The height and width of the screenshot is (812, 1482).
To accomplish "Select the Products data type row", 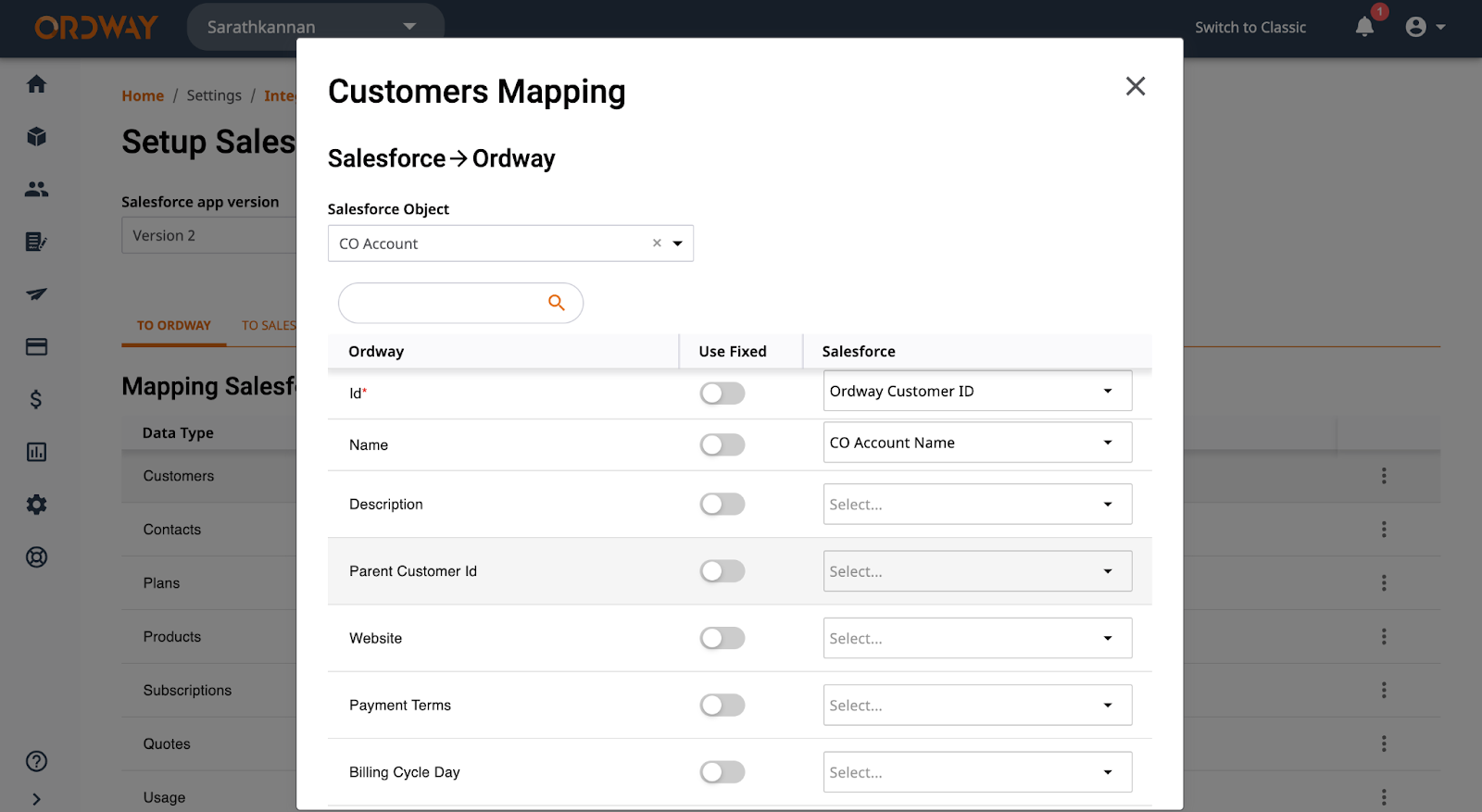I will pyautogui.click(x=172, y=637).
